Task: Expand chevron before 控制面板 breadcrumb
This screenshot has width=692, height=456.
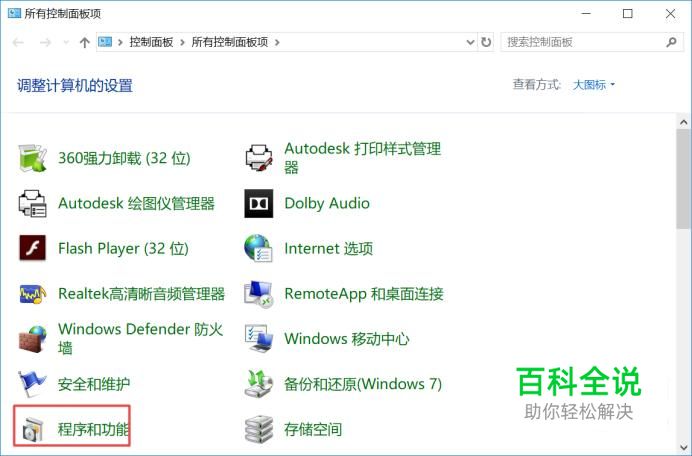Action: pos(120,42)
